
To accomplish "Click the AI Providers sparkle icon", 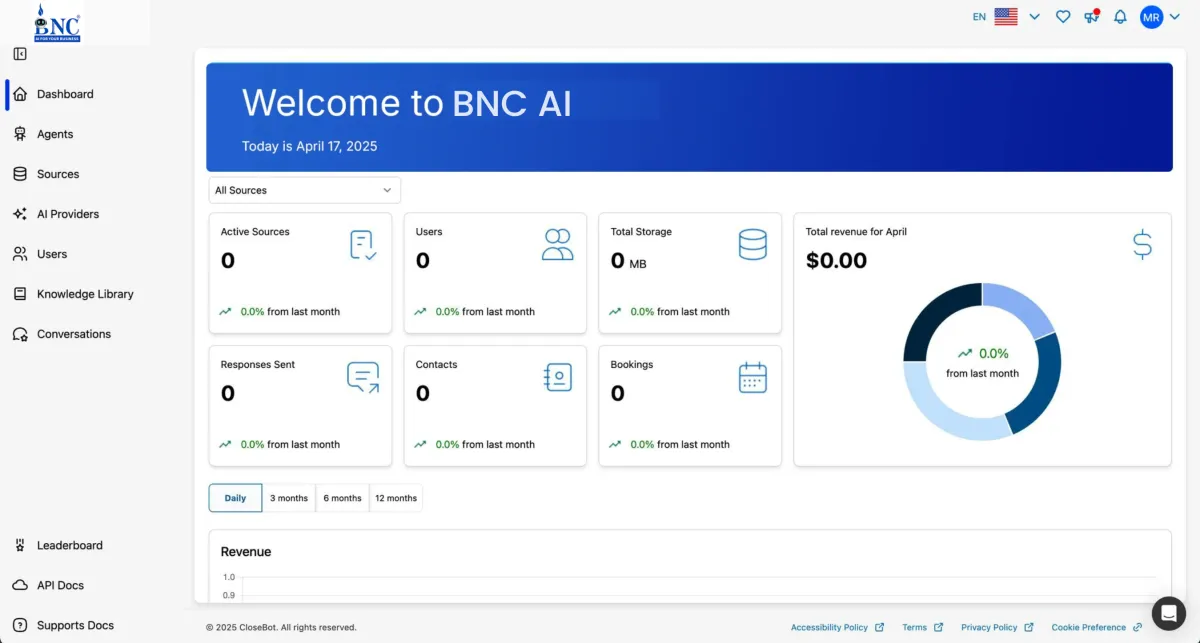I will pyautogui.click(x=20, y=214).
